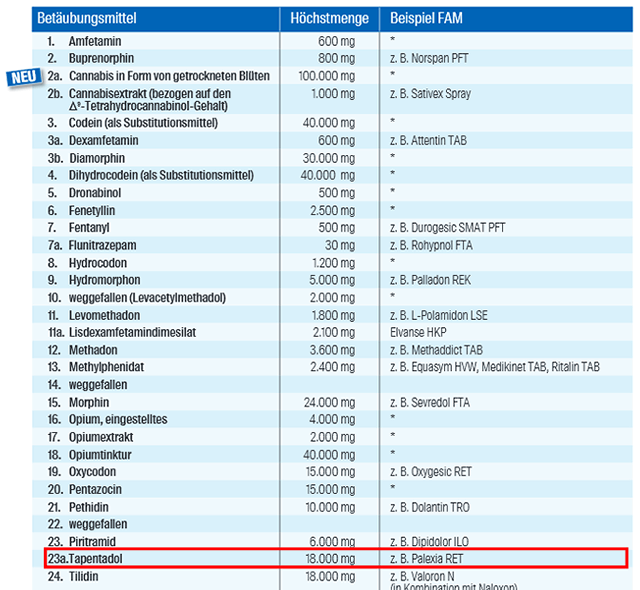The height and width of the screenshot is (590, 640).
Task: Select Oxycodon in the list
Action: point(92,472)
